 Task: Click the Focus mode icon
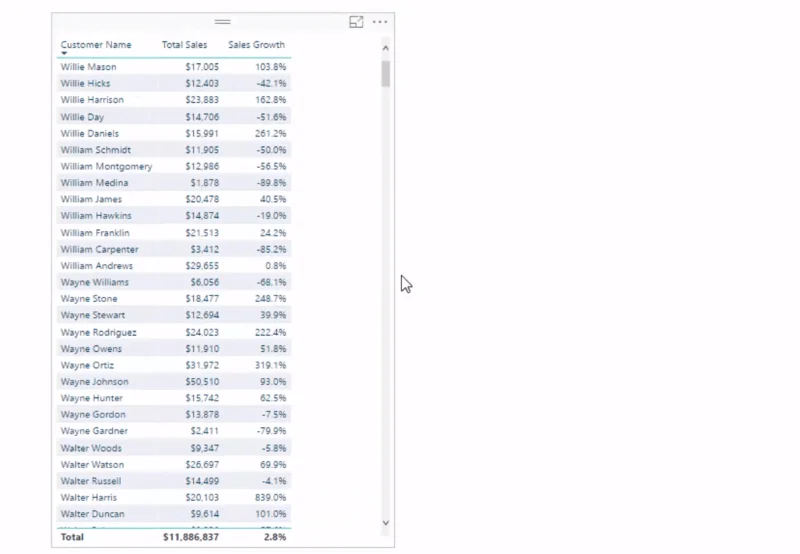356,22
